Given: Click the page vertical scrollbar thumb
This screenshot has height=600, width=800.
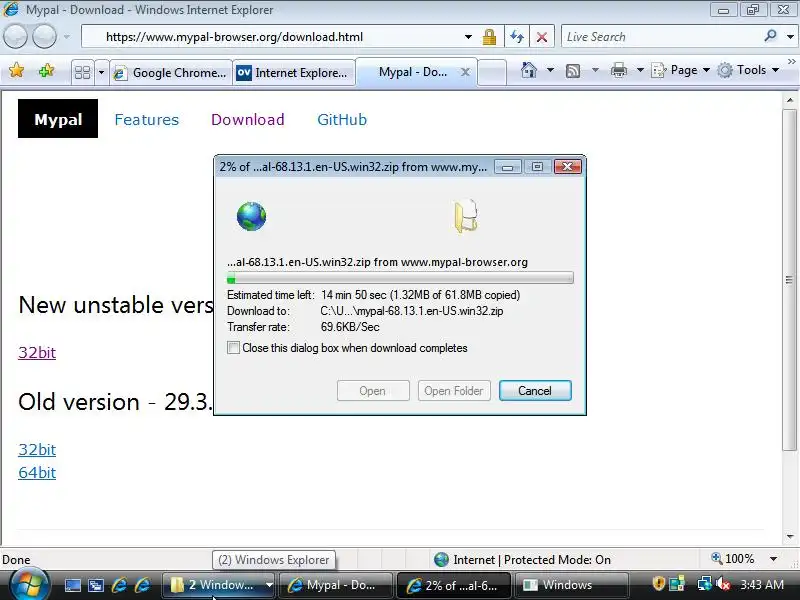Looking at the screenshot, I should 789,280.
